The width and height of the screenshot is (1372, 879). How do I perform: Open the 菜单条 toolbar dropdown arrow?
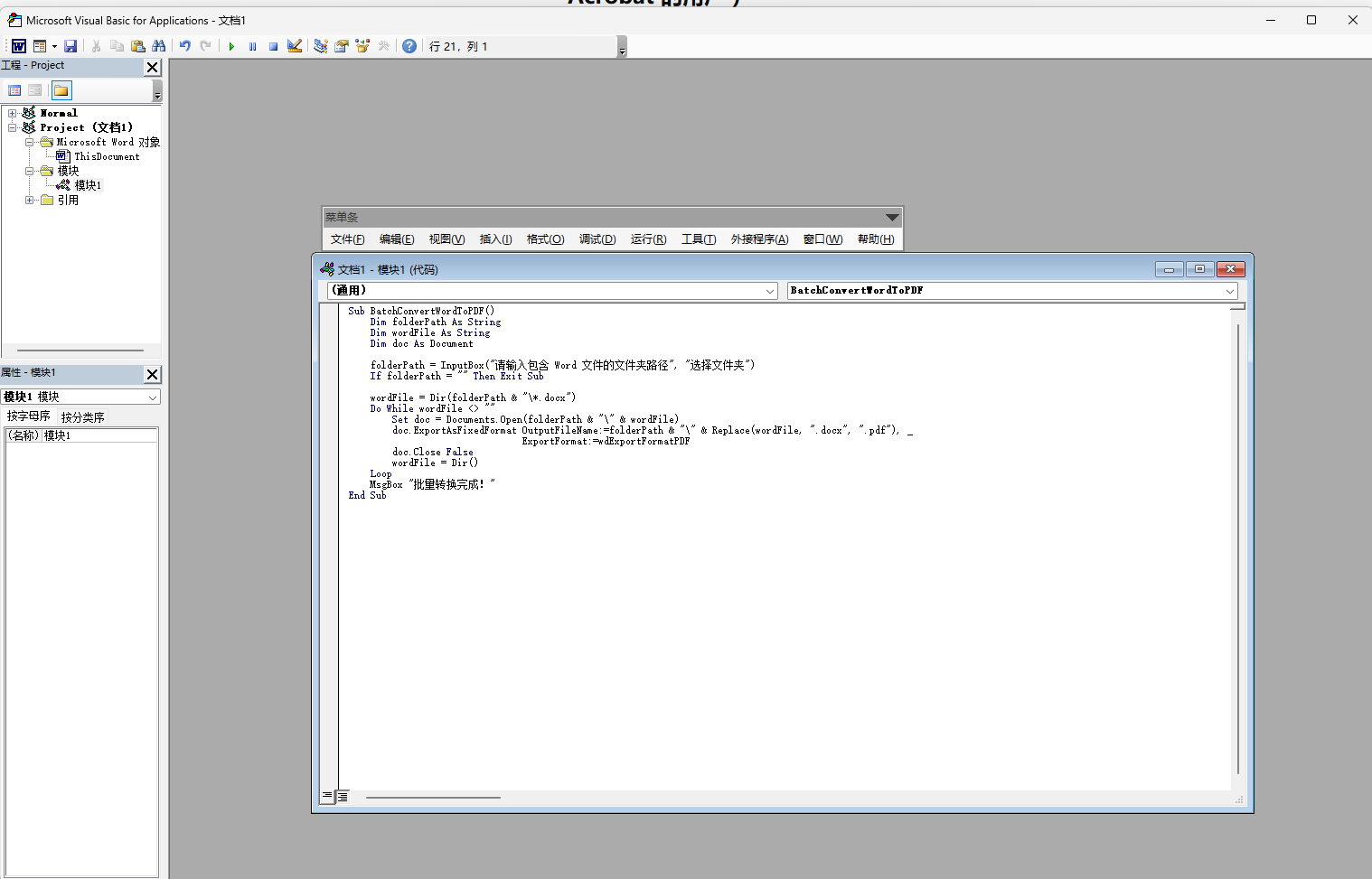pyautogui.click(x=892, y=218)
